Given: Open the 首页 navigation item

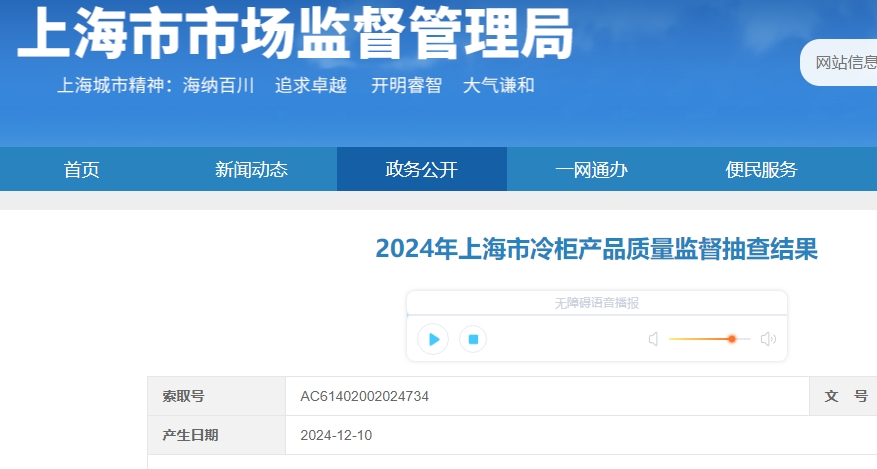Looking at the screenshot, I should point(82,169).
